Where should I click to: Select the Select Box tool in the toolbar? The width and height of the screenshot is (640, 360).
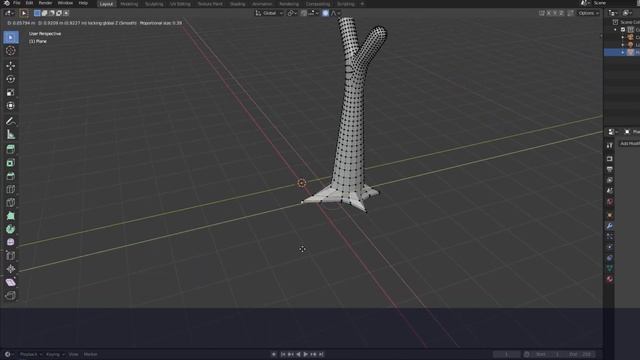(x=11, y=37)
